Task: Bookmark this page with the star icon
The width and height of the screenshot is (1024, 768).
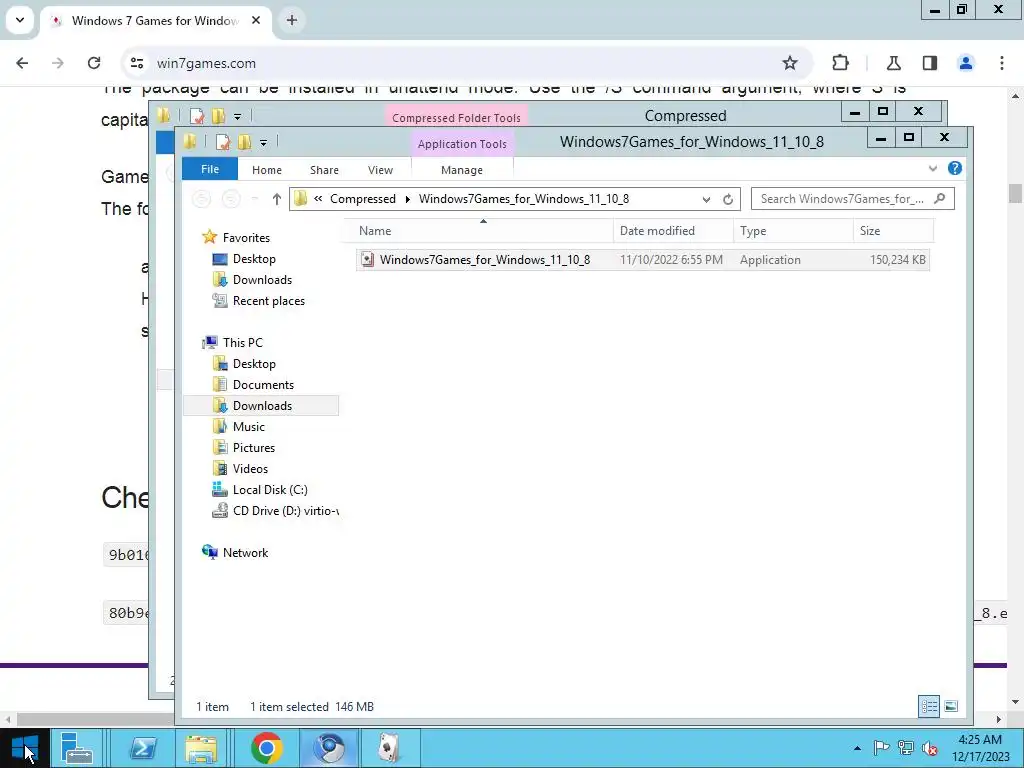Action: tap(790, 63)
